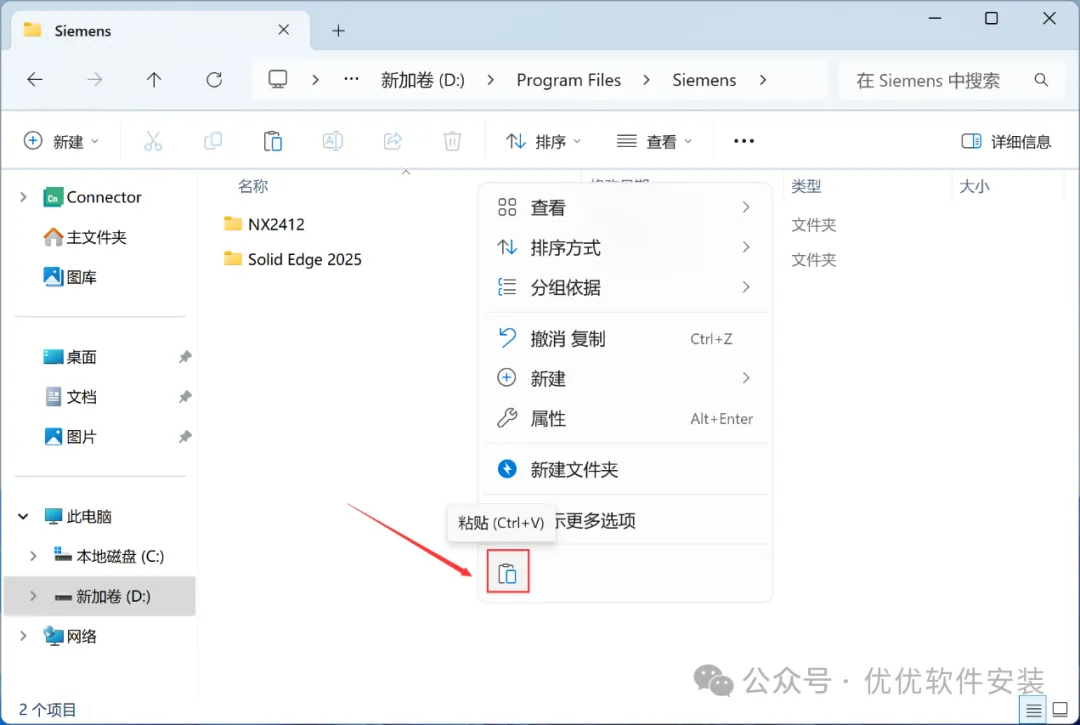Click the PC monitor icon in the address bar

point(278,79)
